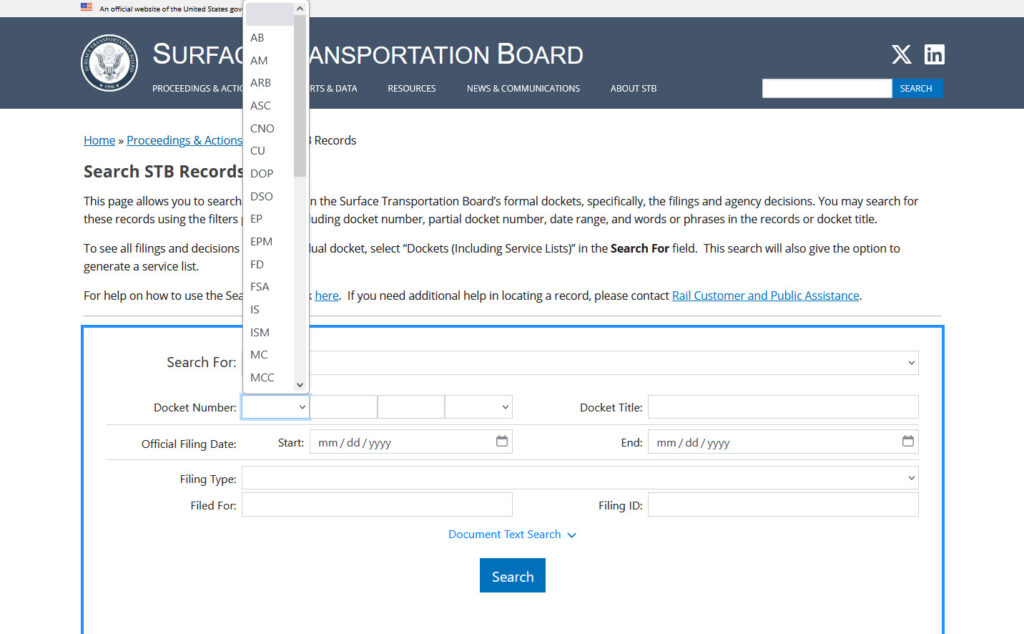Click the US flag icon in banner
The height and width of the screenshot is (634, 1024).
[x=86, y=7]
